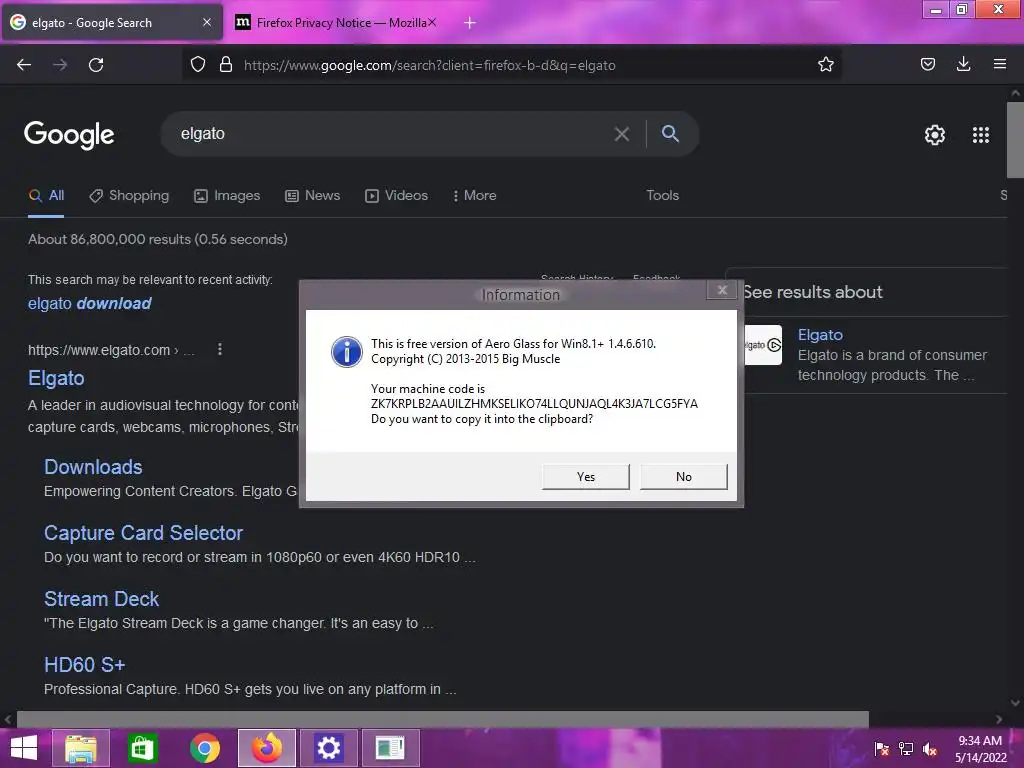Open Microsoft Store from taskbar
1024x768 pixels.
142,748
